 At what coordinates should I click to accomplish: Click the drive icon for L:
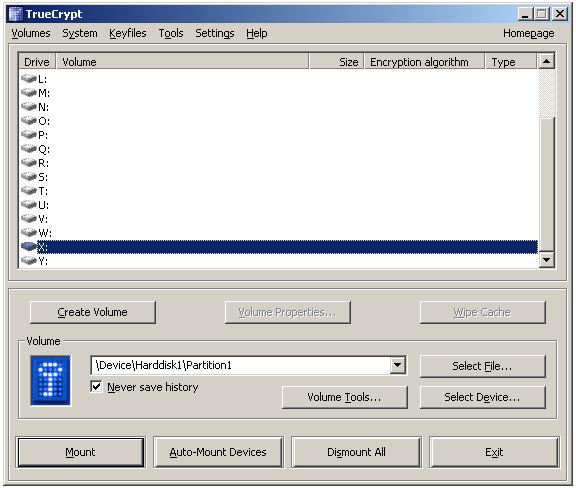[x=29, y=79]
